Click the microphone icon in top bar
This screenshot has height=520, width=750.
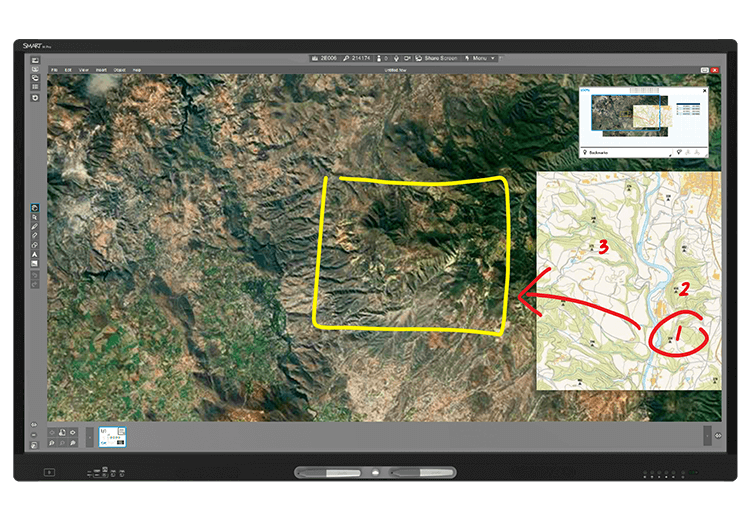[398, 58]
